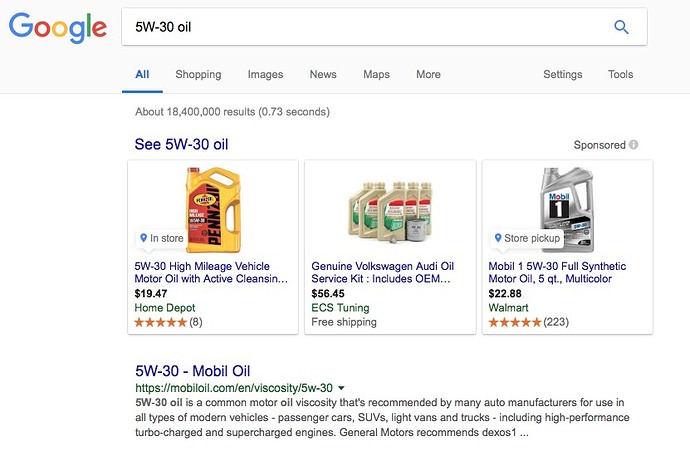The image size is (690, 460).
Task: Switch to the Images tab
Action: coord(265,74)
